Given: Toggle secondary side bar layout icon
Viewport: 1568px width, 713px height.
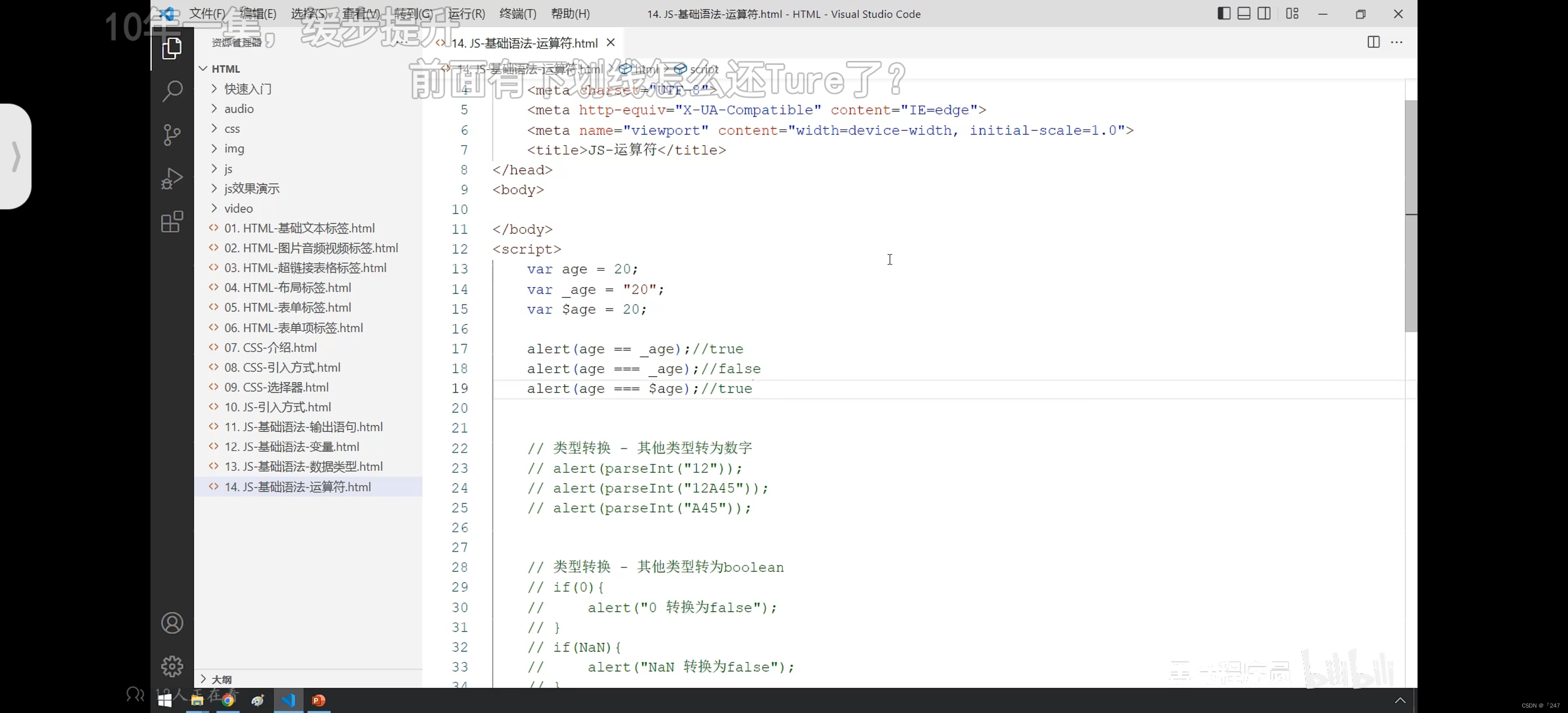Looking at the screenshot, I should point(1264,13).
